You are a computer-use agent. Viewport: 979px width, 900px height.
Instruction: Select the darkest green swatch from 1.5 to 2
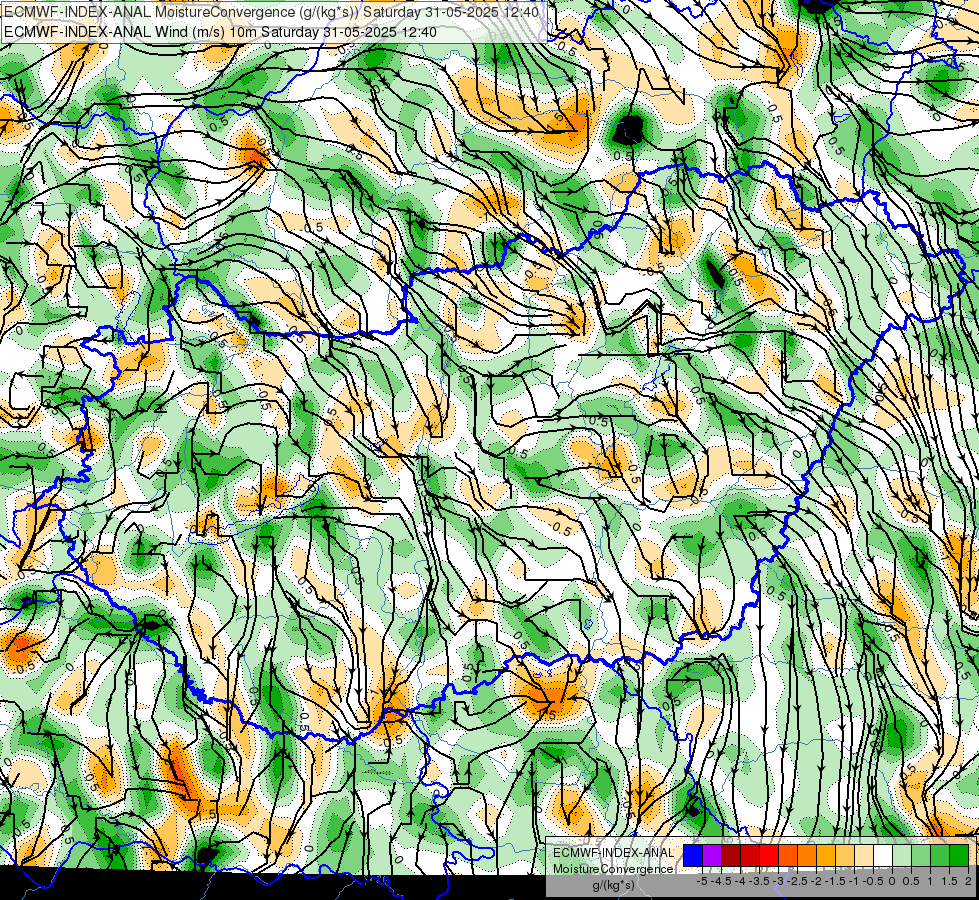(x=959, y=856)
